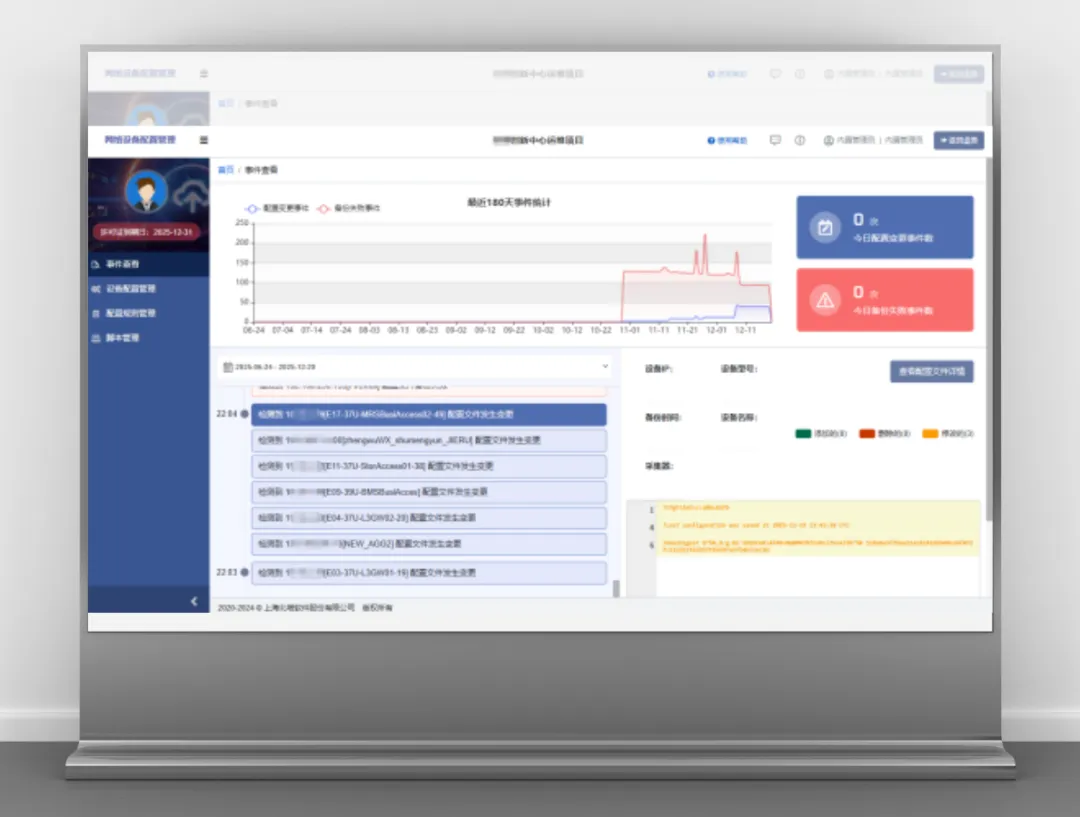Screen dimensions: 1080x817
Task: Click the license expiry 2025-12-31 badge
Action: (146, 232)
